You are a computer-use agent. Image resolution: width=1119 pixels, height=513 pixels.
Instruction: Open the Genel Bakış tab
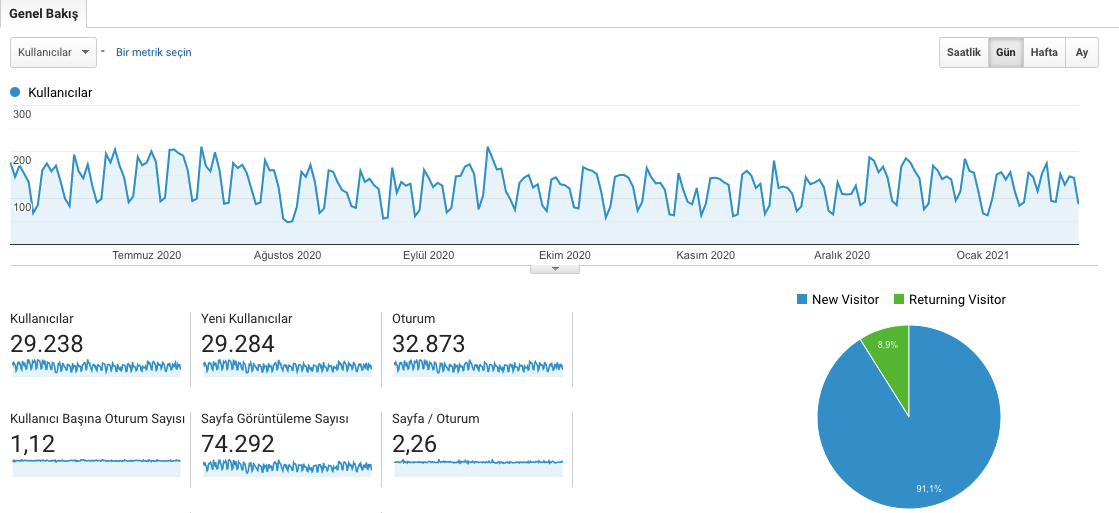point(44,14)
